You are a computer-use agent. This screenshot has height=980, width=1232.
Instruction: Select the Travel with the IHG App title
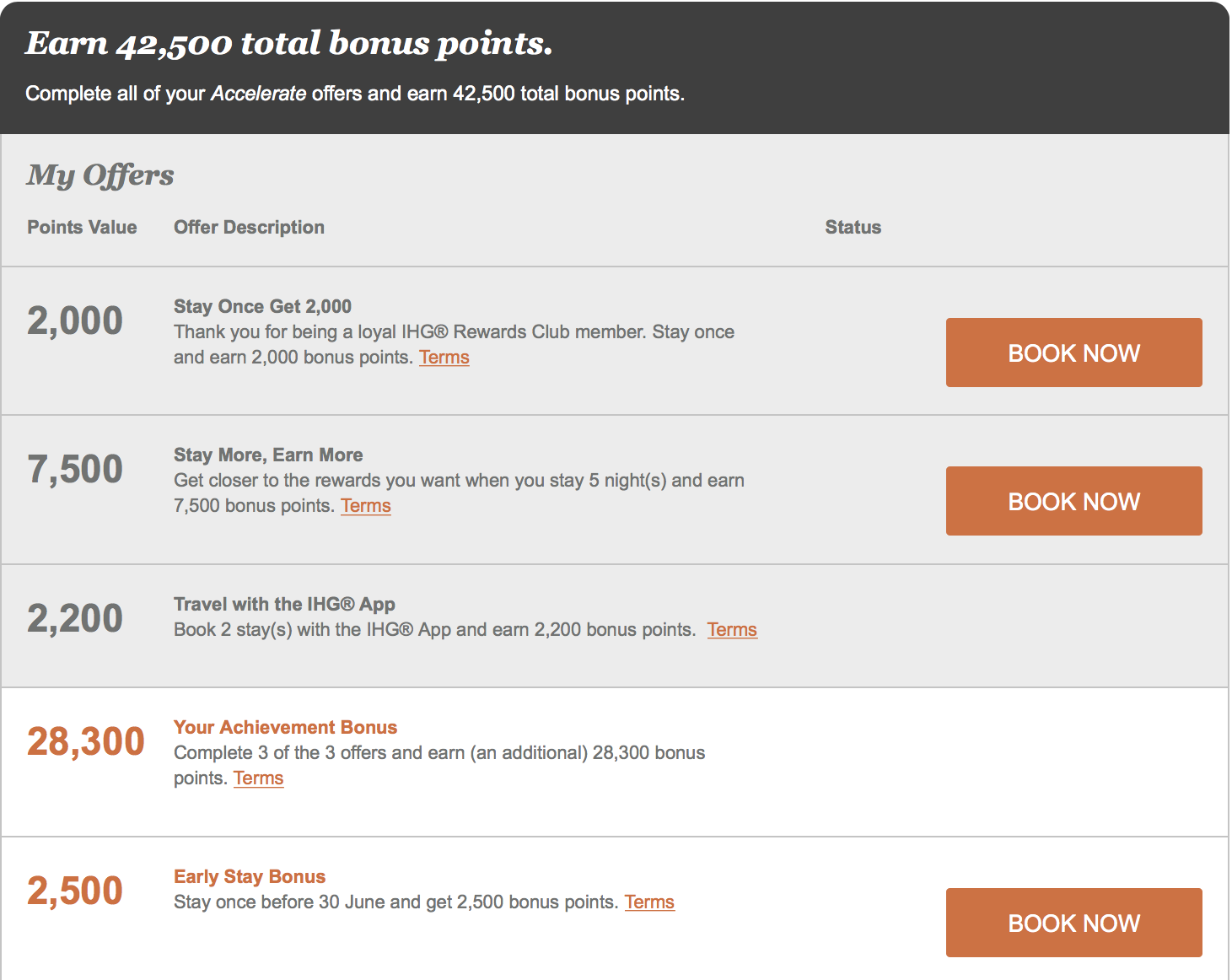[284, 604]
